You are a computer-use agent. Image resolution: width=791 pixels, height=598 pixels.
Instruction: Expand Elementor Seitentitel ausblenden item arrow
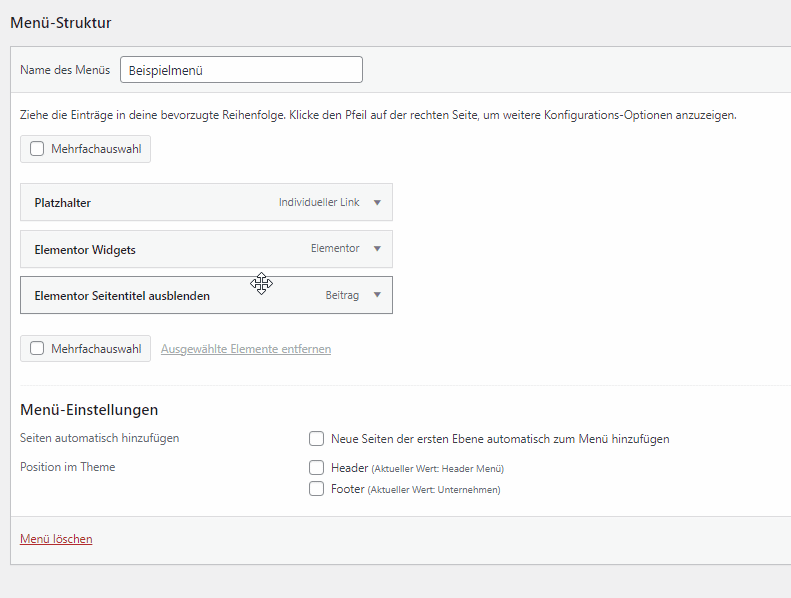(377, 295)
